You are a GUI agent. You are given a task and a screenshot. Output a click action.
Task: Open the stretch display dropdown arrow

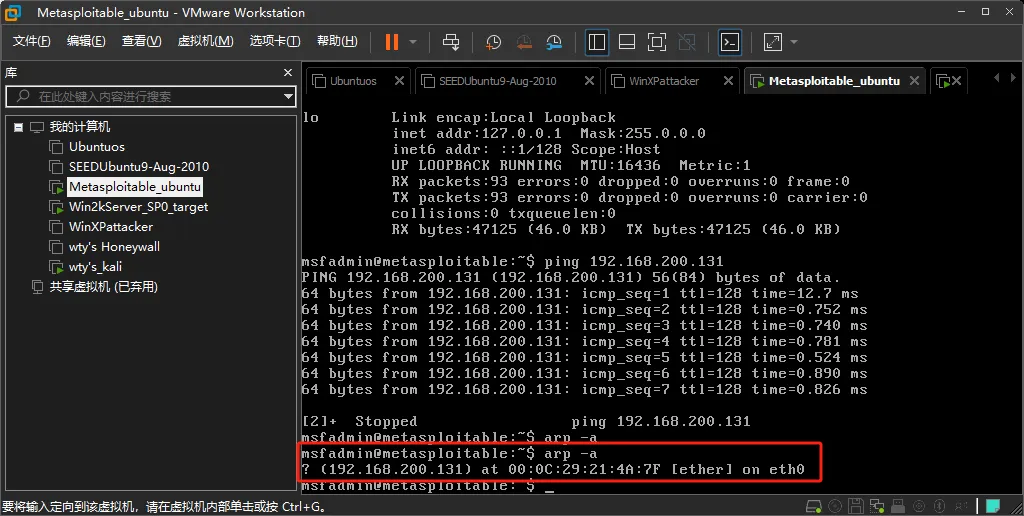coord(794,42)
